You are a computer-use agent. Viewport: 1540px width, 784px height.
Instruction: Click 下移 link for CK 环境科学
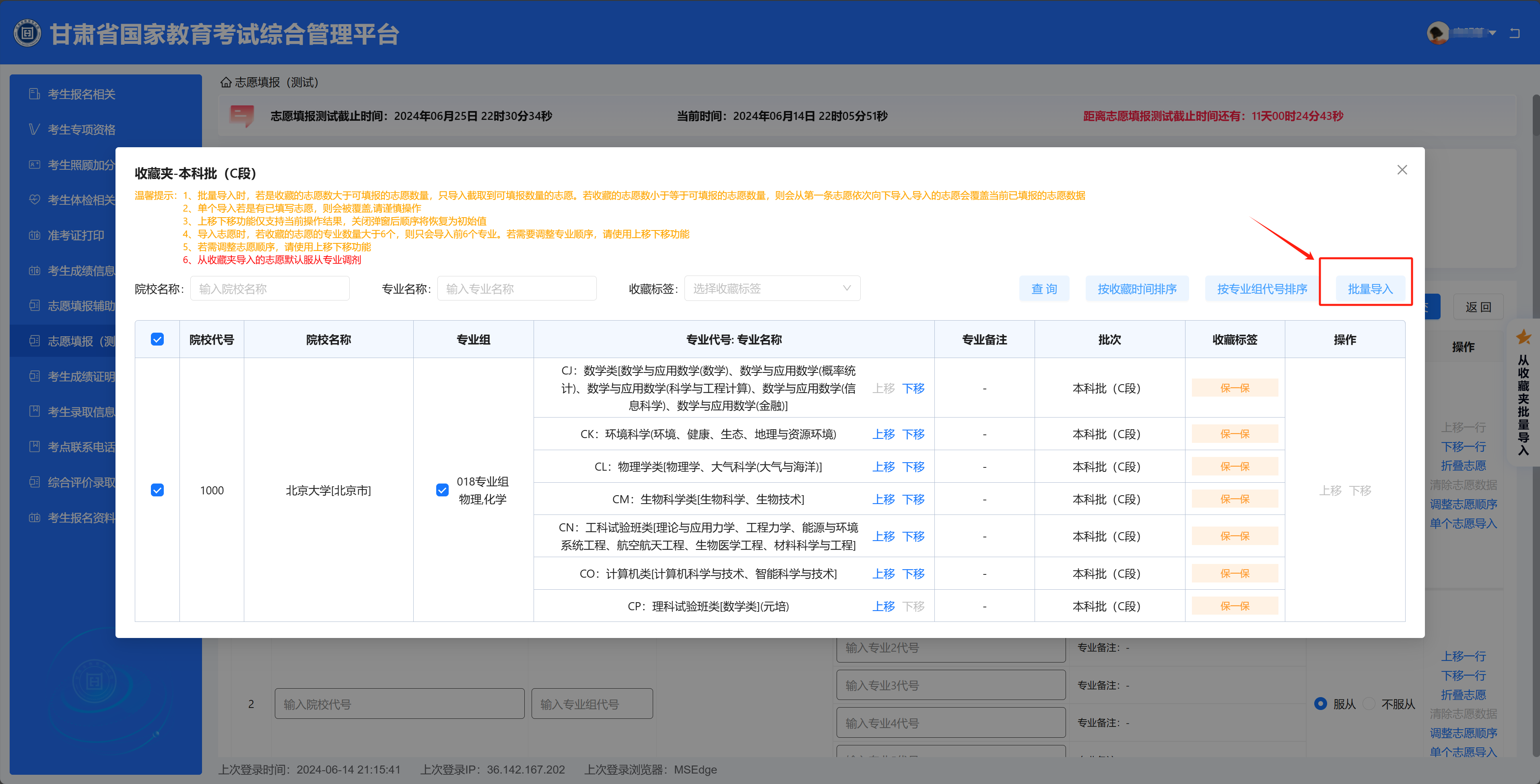pos(913,434)
